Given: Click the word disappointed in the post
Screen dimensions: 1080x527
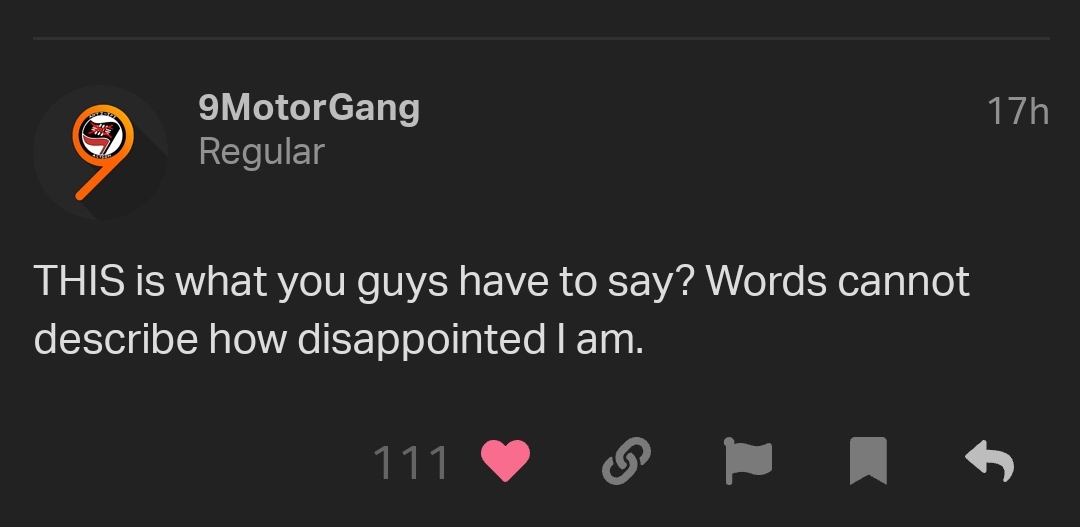Looking at the screenshot, I should coord(421,339).
